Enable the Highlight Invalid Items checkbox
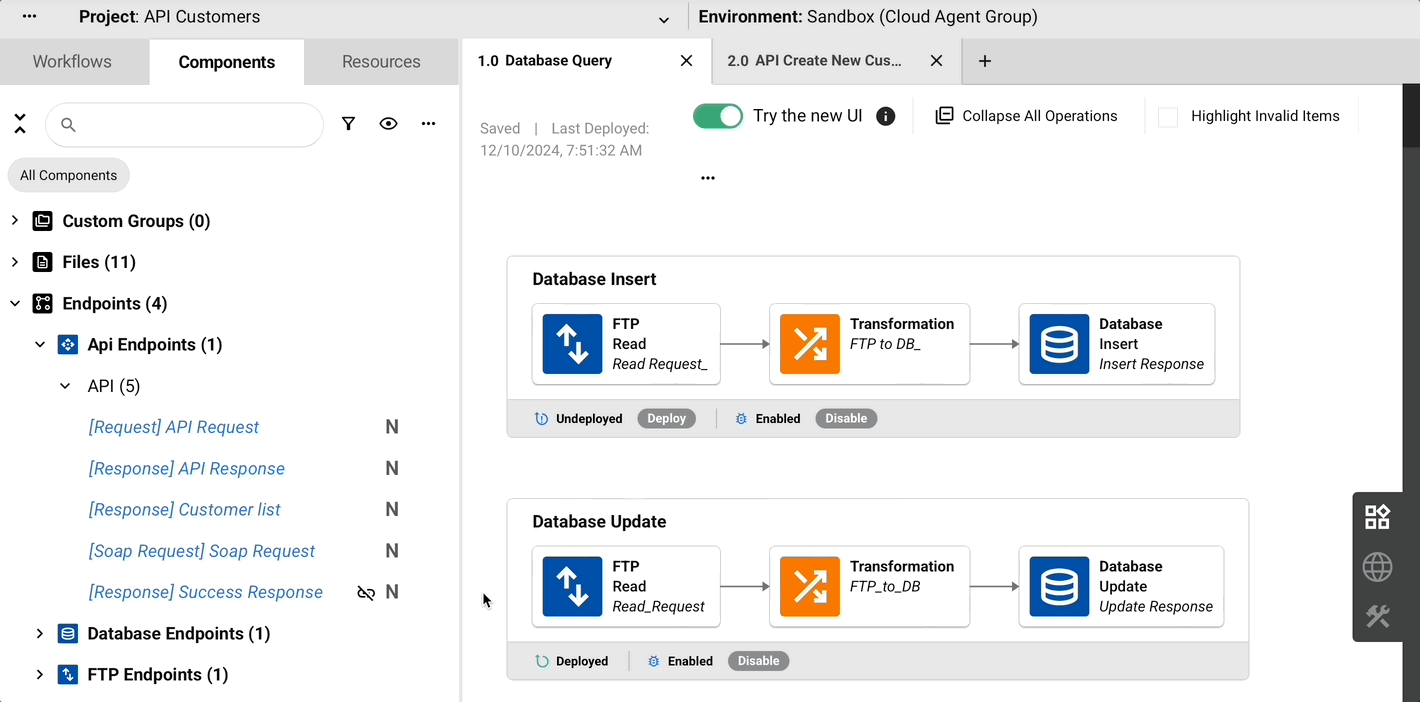The height and width of the screenshot is (702, 1420). (x=1167, y=117)
